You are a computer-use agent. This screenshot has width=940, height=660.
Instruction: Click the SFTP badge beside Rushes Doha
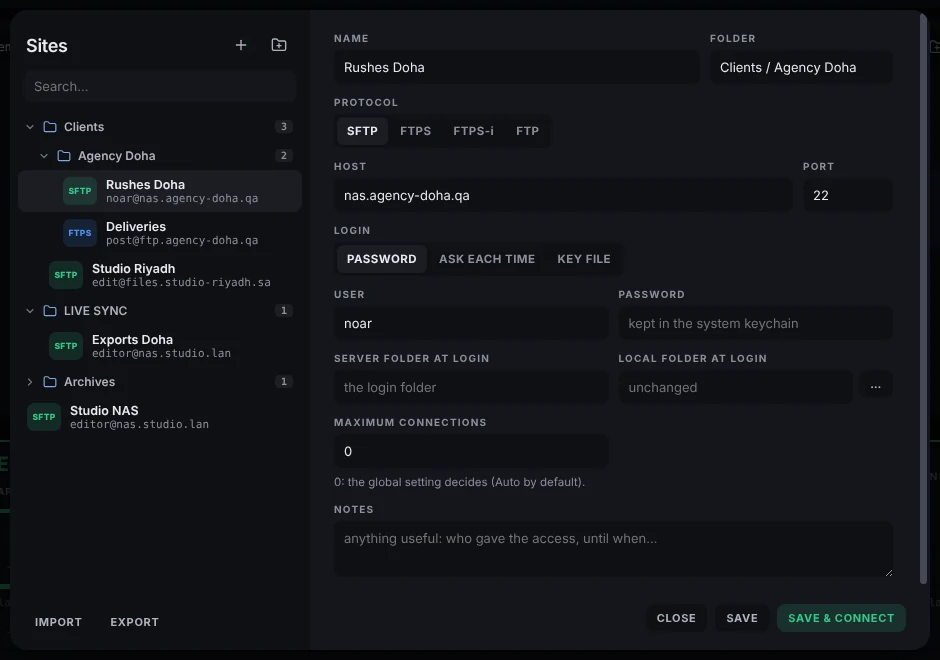tap(80, 191)
